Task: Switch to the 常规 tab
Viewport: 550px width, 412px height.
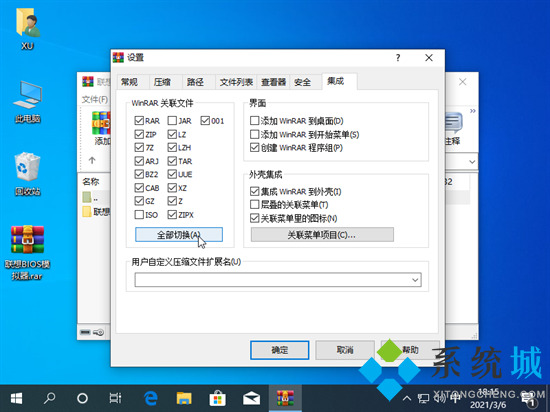Action: click(133, 82)
